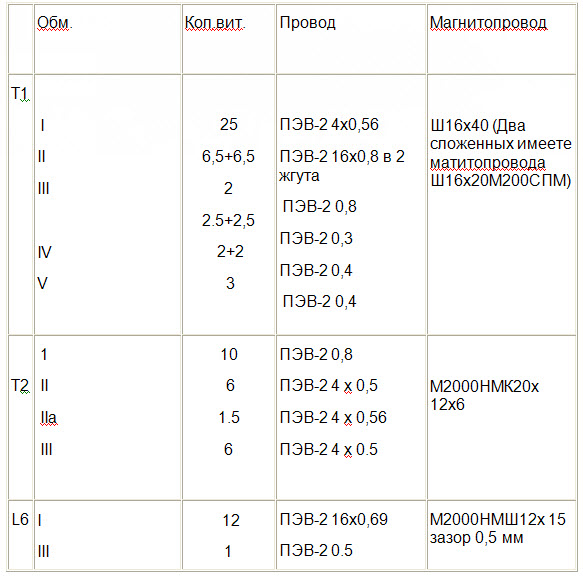The height and width of the screenshot is (576, 583).
Task: Click the core text 'М2000НМК20х'
Action: 484,387
